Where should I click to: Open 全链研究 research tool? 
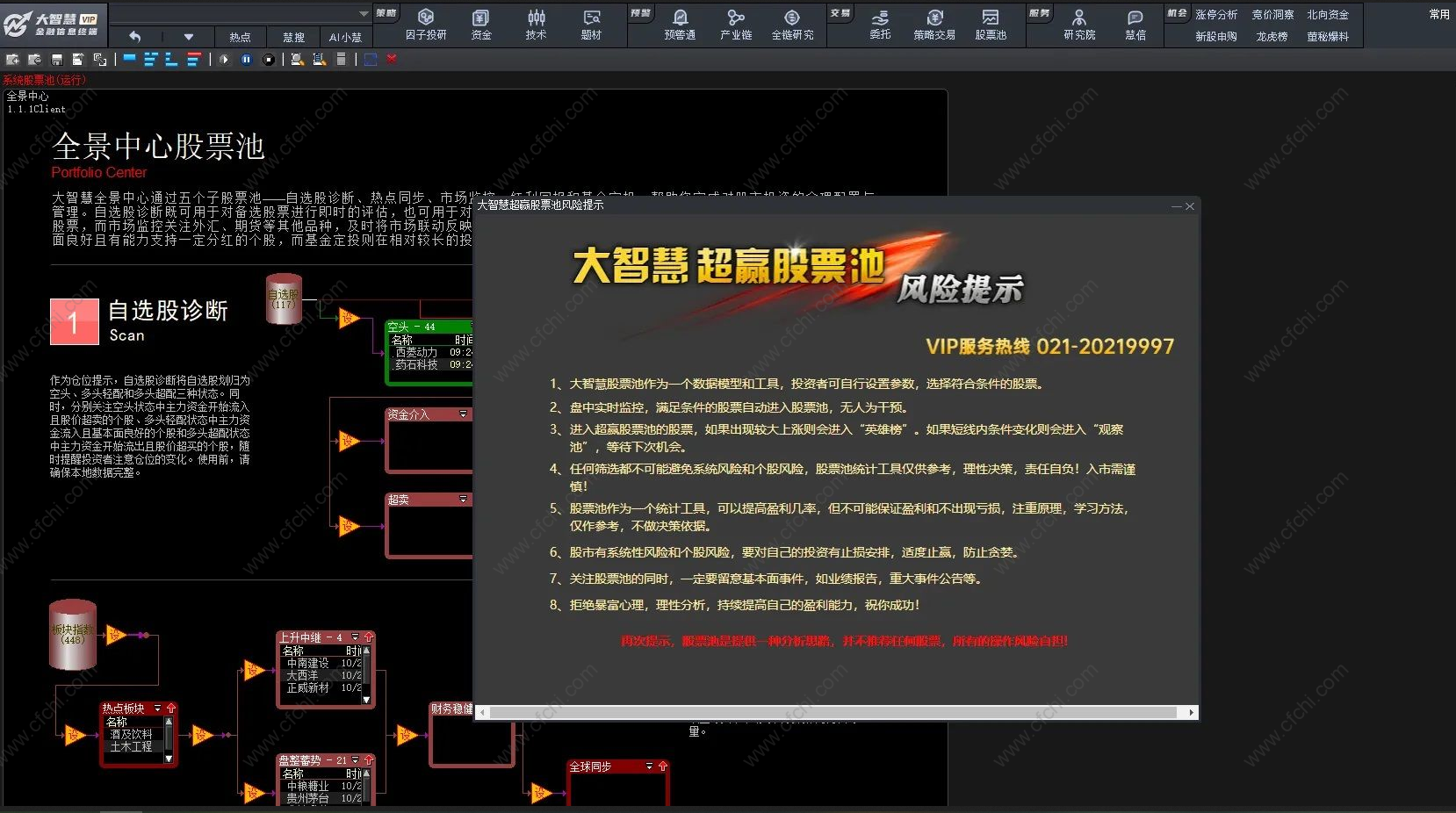[x=792, y=24]
